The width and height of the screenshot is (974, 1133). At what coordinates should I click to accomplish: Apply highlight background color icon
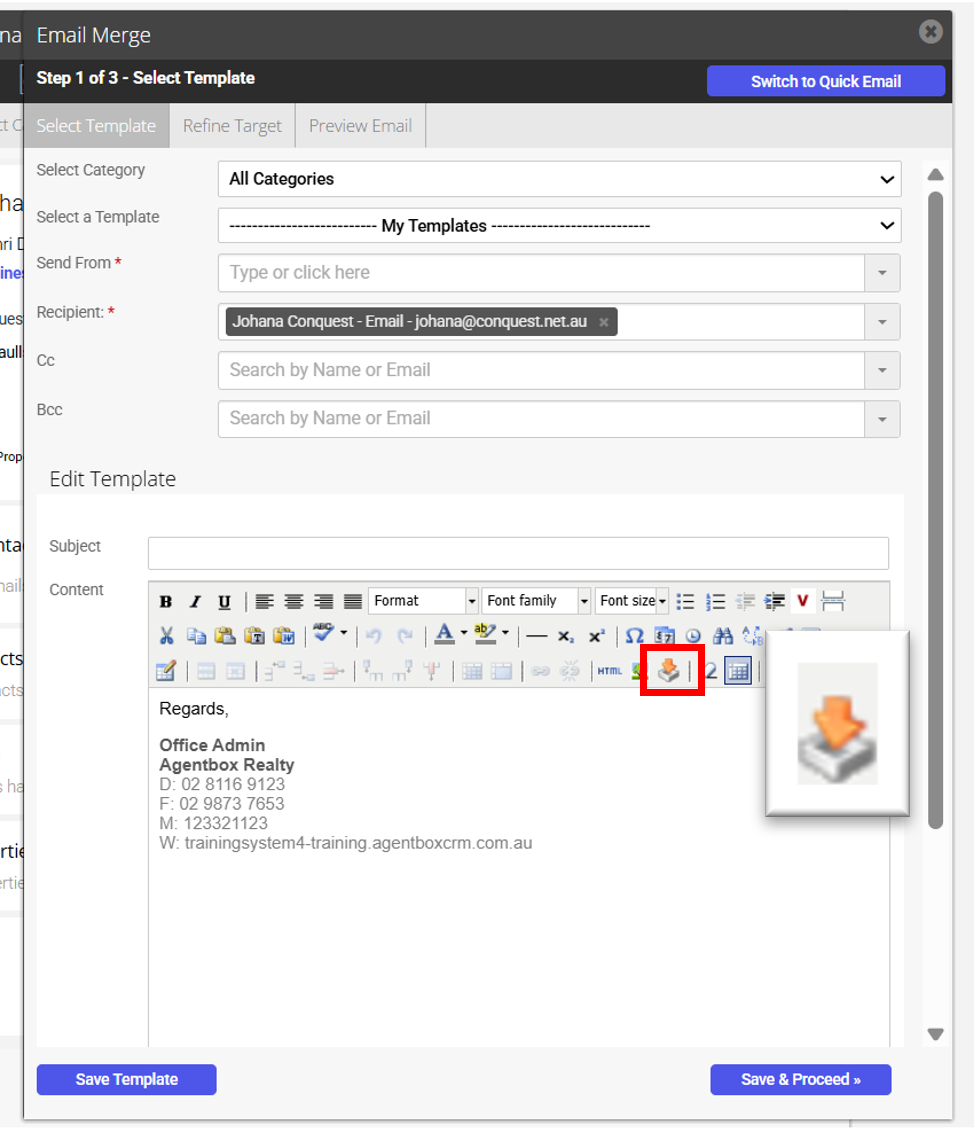pyautogui.click(x=486, y=634)
